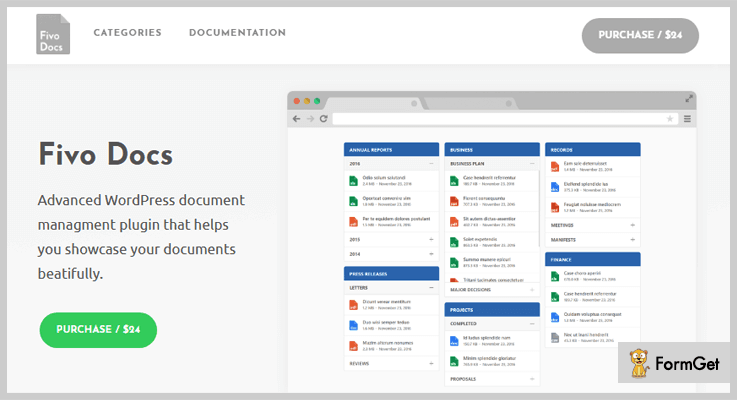Click the BUSINESS category header

pos(492,149)
